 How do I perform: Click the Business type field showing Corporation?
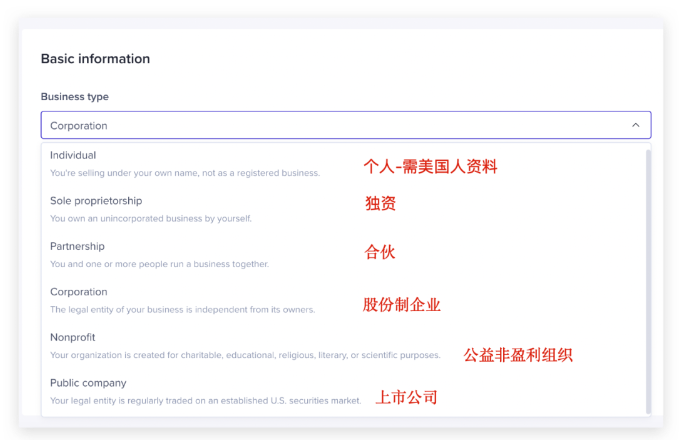330,125
